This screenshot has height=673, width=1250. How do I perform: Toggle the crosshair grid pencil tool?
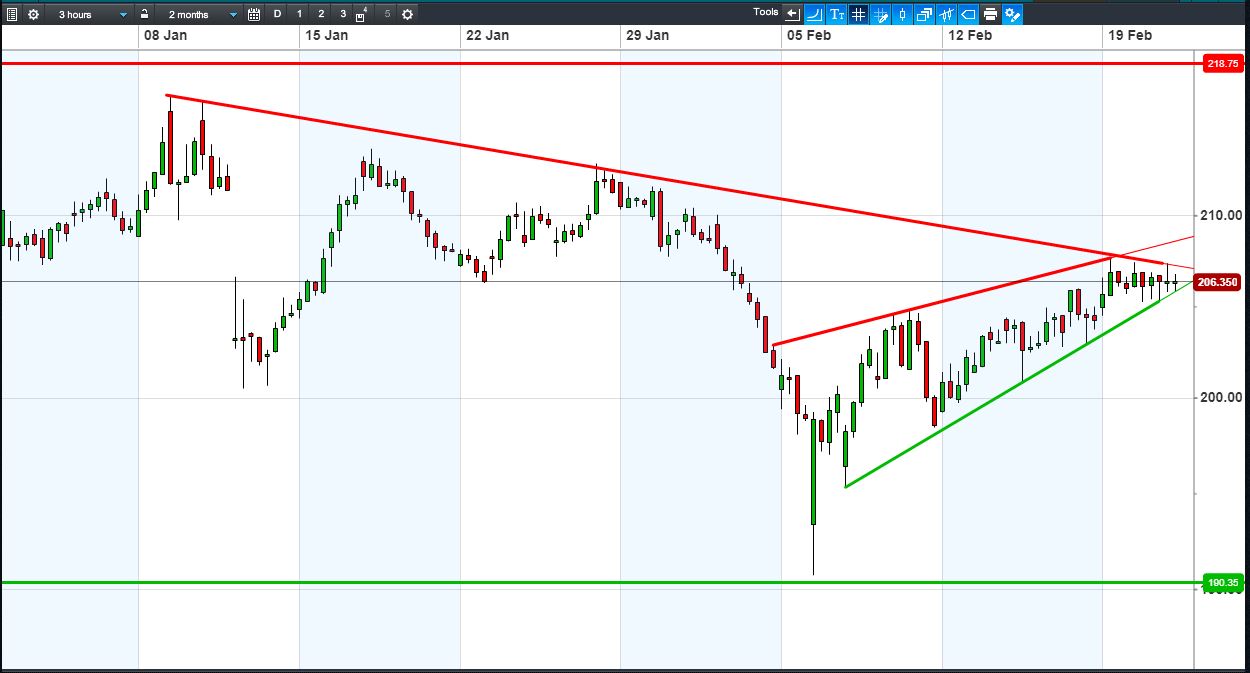coord(881,14)
